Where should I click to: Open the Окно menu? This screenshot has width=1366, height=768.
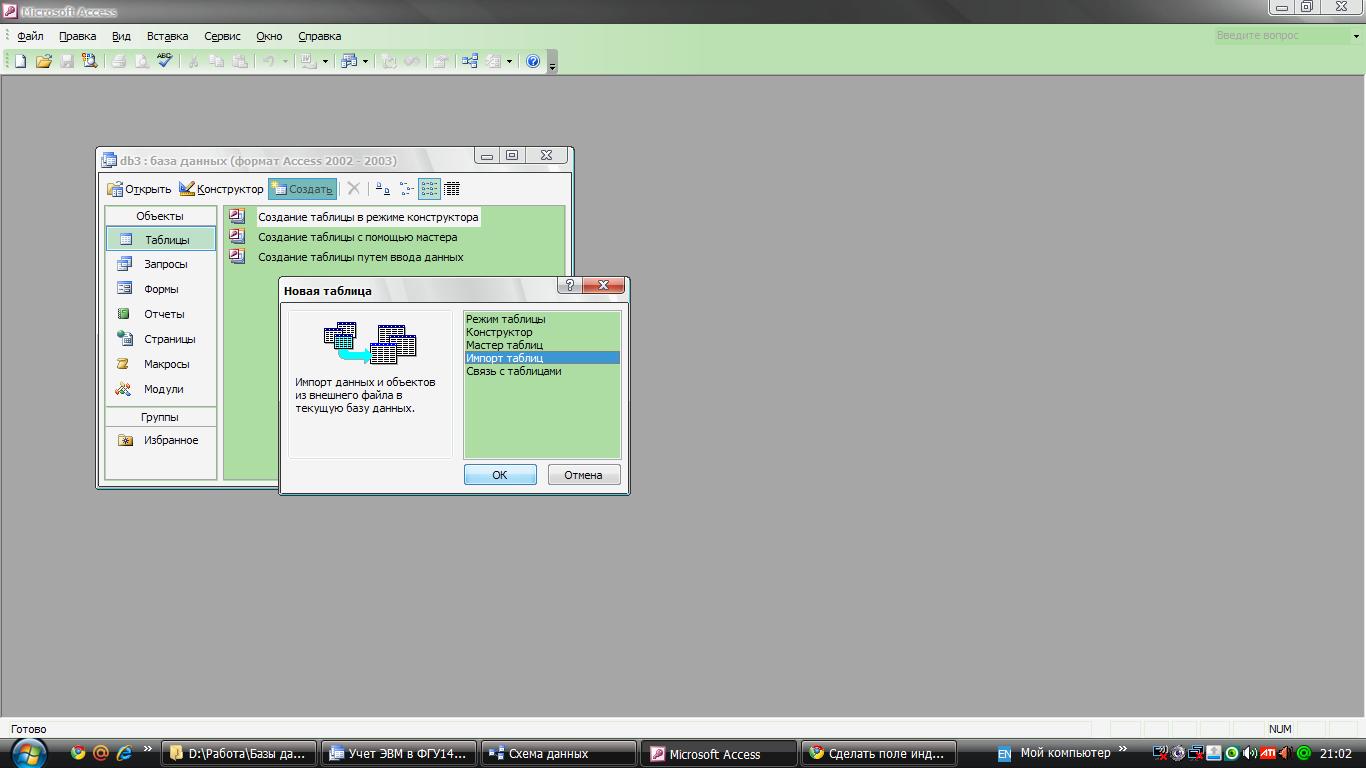pyautogui.click(x=269, y=36)
